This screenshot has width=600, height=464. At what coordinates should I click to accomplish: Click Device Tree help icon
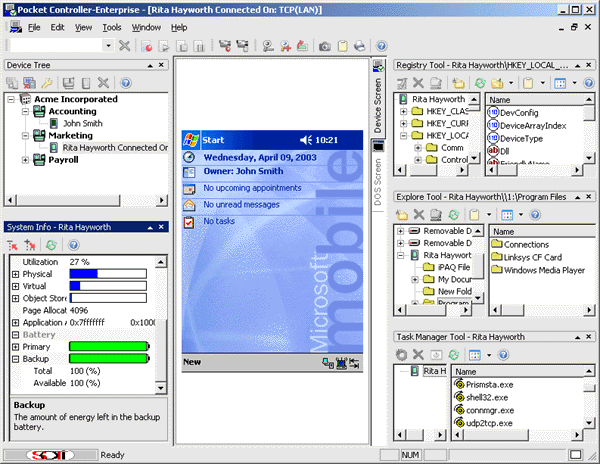pyautogui.click(x=126, y=83)
